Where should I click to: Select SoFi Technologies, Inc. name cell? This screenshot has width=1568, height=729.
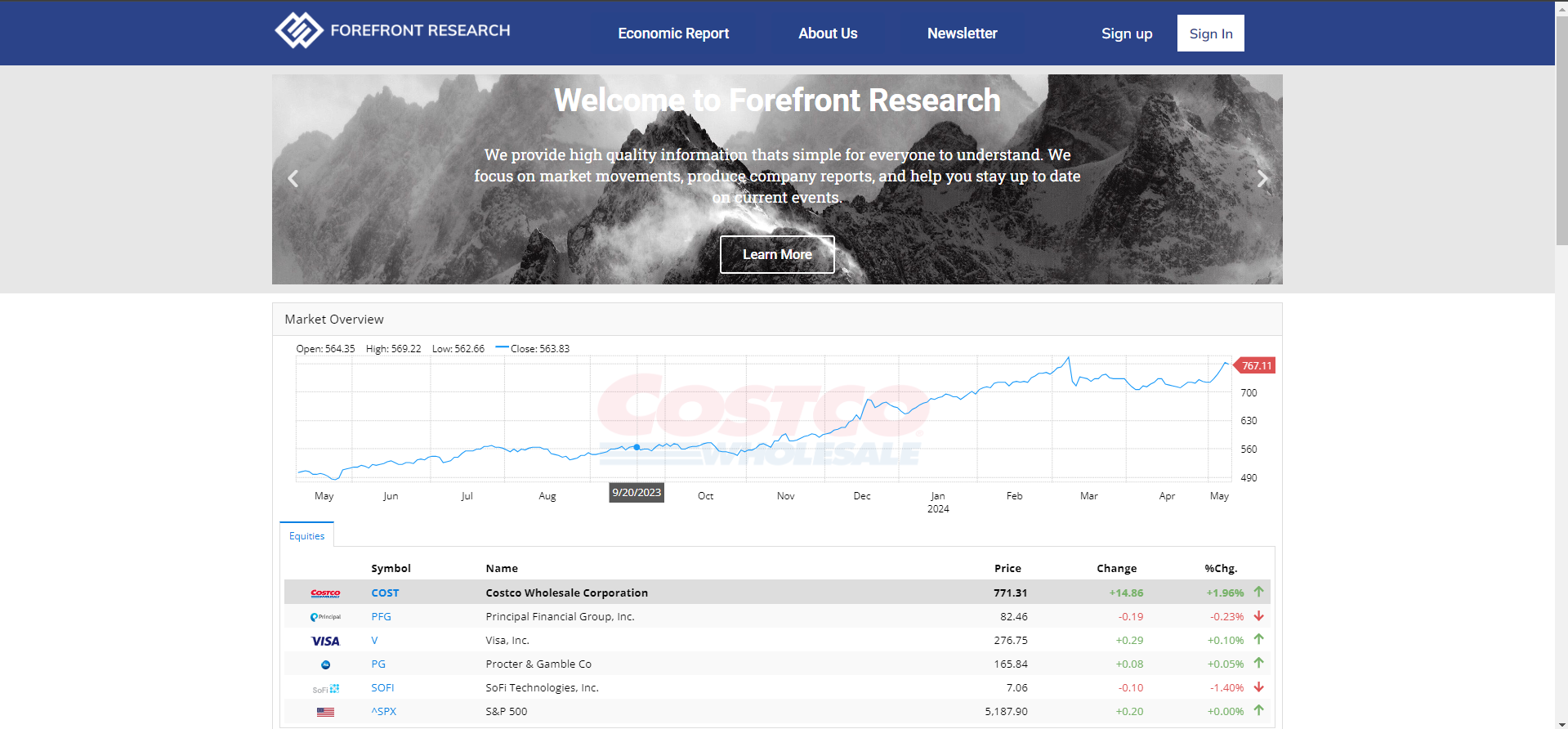[x=542, y=688]
